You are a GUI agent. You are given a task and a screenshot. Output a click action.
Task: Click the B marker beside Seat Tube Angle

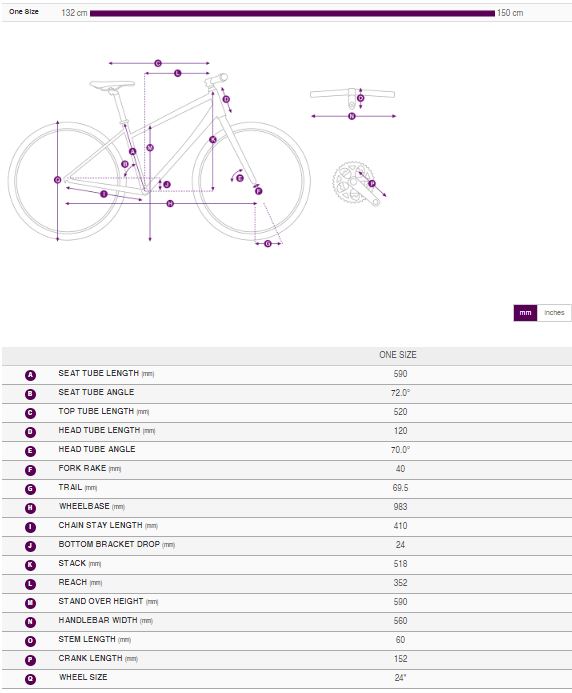tap(30, 394)
